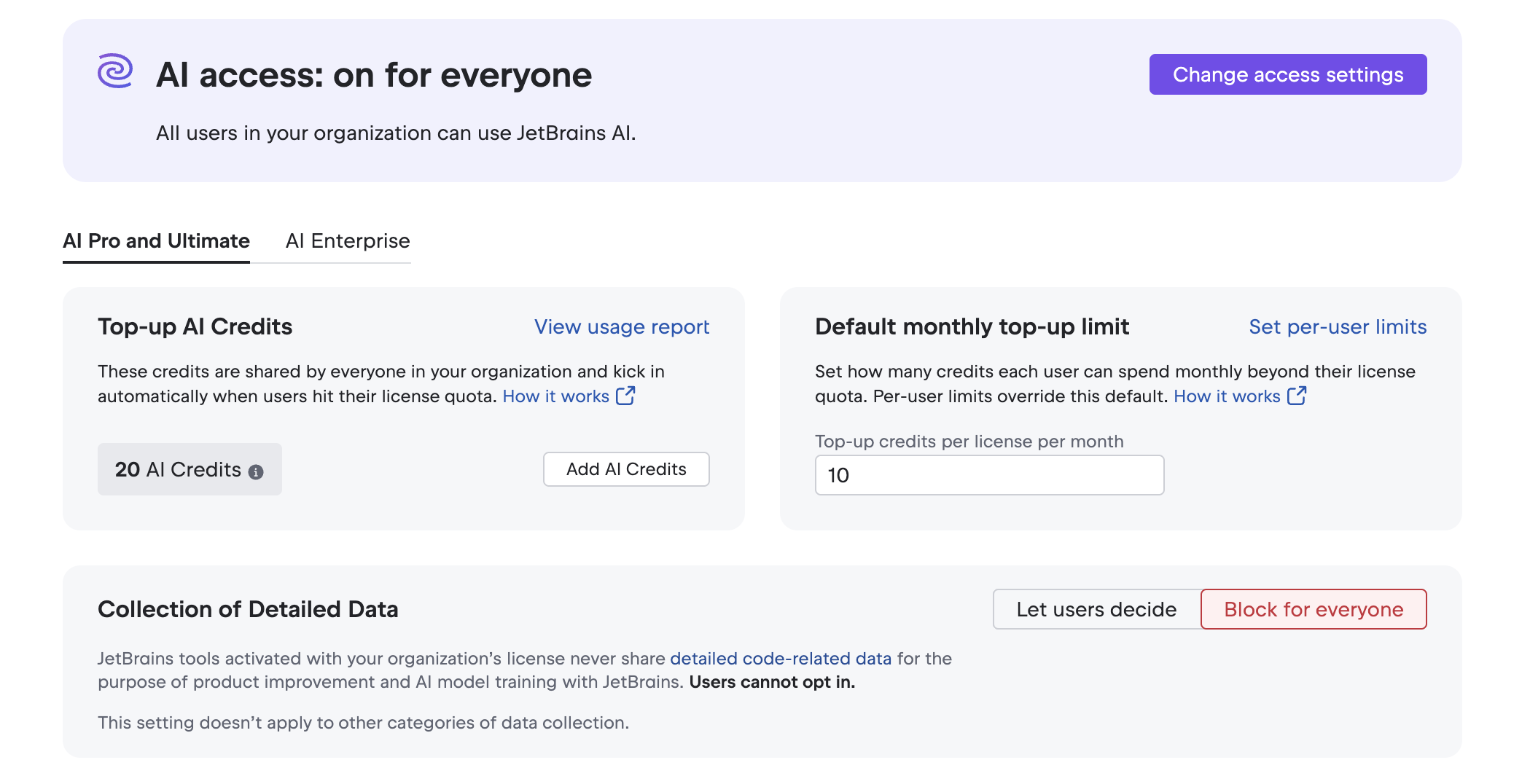Screen dimensions: 1522x784
Task: Click the Add AI Credits button
Action: 626,469
